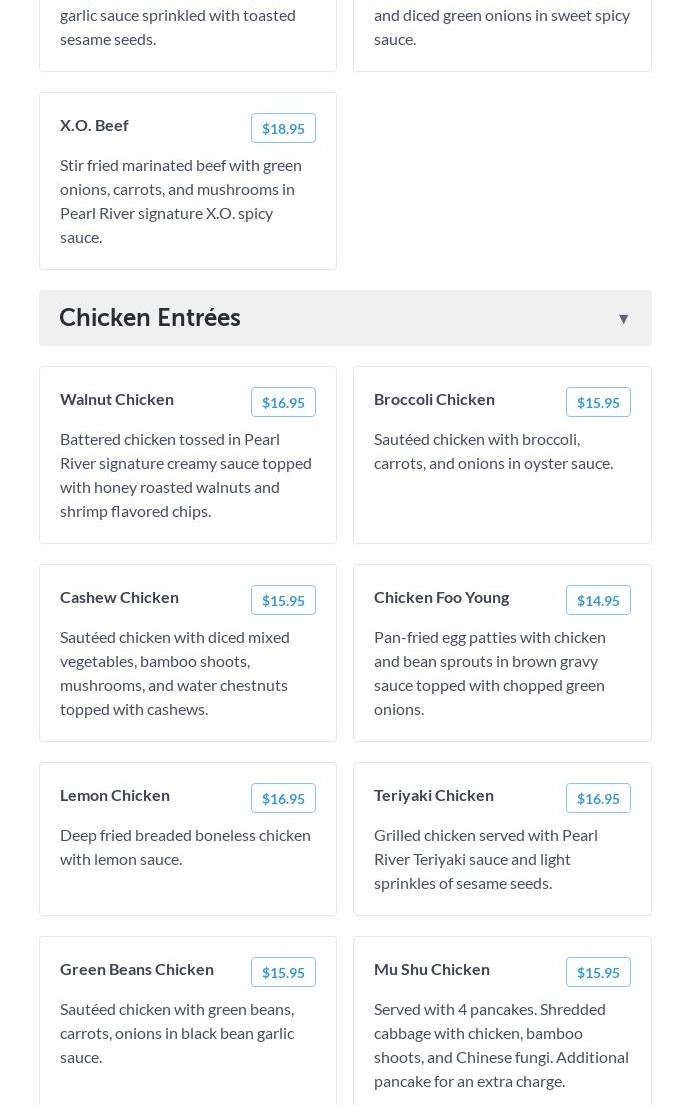Click the Chicken Entrées section header
Screen dimensions: 690x1105
pos(345,318)
